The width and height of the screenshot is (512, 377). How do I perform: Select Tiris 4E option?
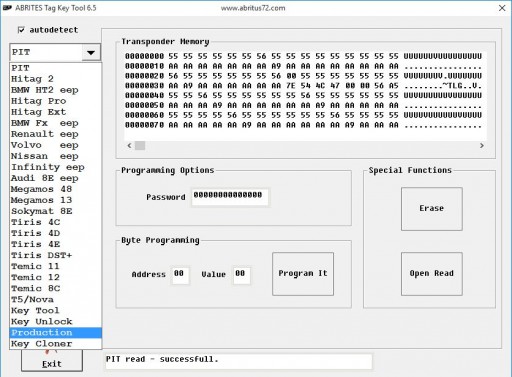pyautogui.click(x=55, y=244)
